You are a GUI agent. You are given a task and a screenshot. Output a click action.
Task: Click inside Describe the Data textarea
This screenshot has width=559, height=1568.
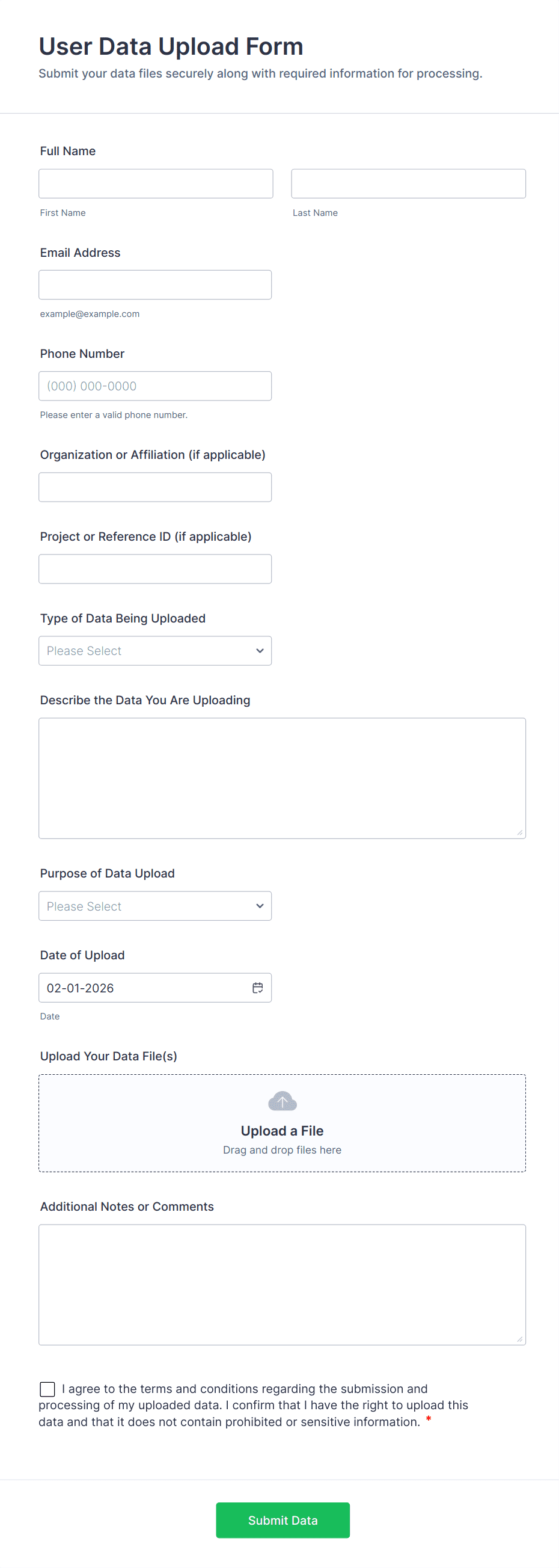pyautogui.click(x=283, y=778)
